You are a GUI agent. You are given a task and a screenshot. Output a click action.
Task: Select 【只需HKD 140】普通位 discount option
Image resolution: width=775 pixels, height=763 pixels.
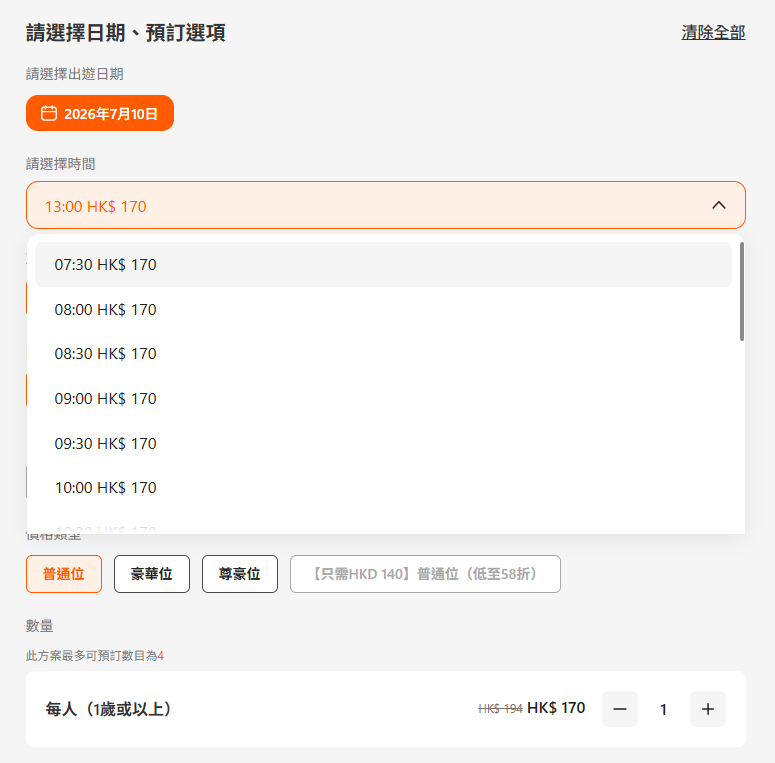click(425, 574)
